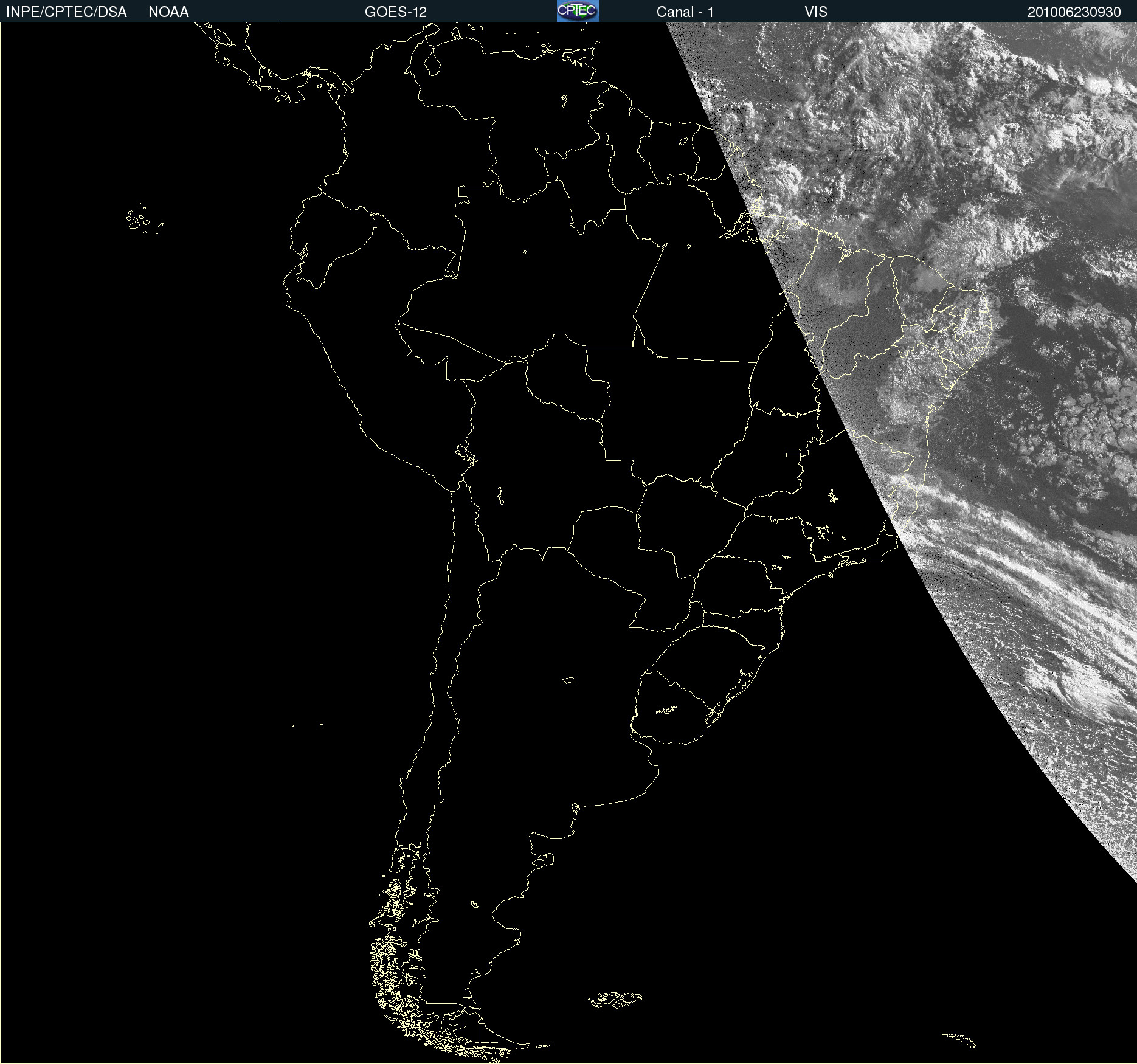Click the CPTEC logo in header

pos(578,11)
